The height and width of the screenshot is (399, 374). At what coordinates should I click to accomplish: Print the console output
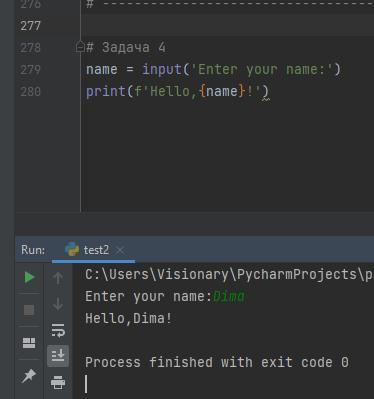58,382
